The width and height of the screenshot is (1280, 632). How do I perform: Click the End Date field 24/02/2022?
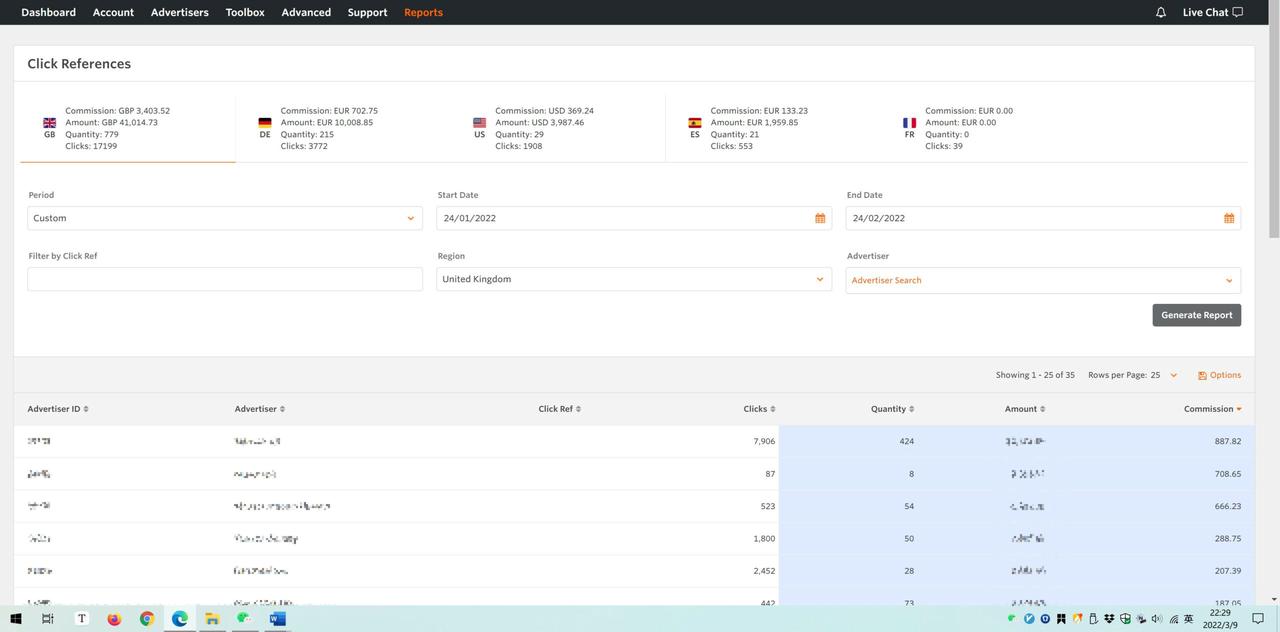click(1043, 218)
